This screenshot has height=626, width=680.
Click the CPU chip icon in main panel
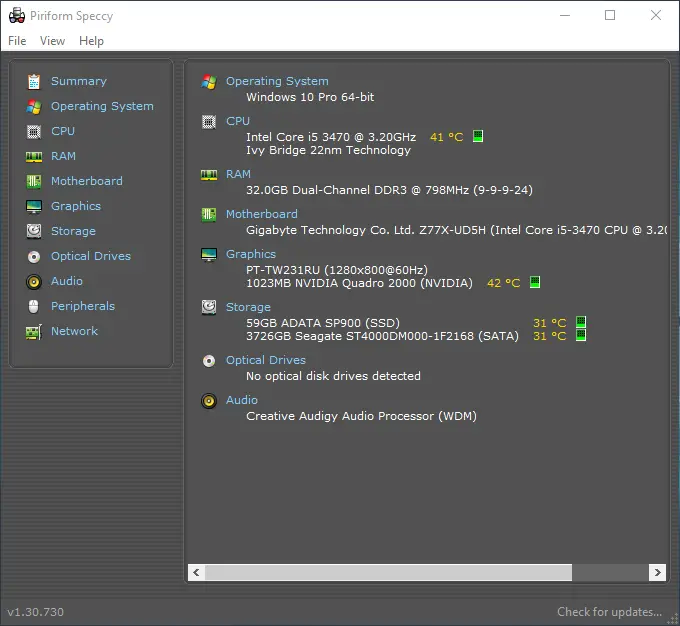(x=209, y=122)
